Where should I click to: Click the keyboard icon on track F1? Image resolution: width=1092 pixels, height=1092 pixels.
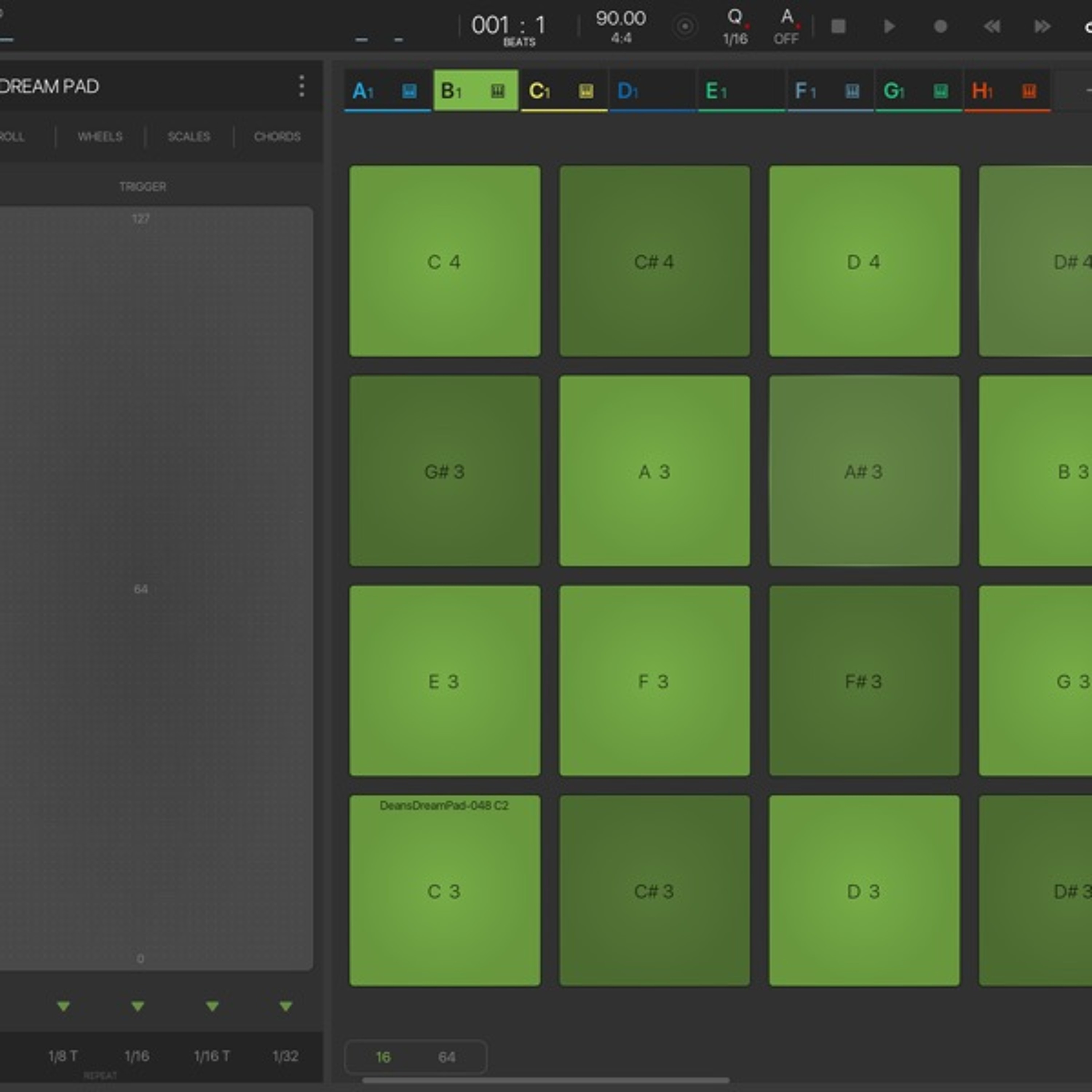coord(852,91)
